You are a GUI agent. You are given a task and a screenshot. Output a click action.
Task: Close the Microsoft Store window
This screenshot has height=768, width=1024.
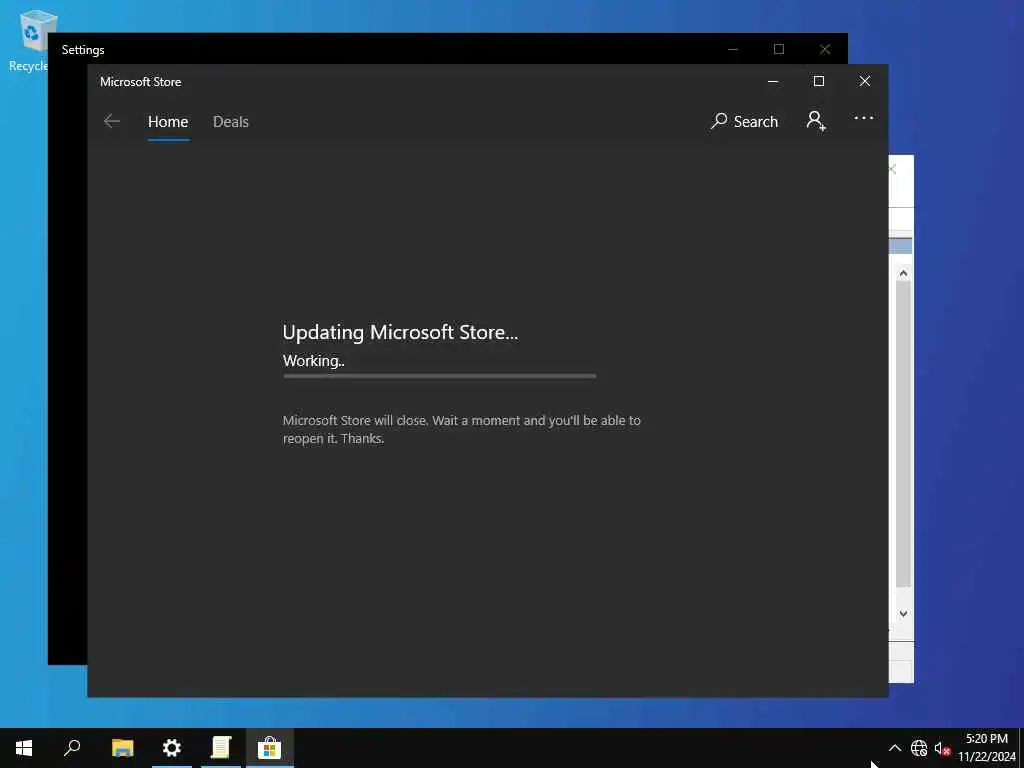[865, 81]
